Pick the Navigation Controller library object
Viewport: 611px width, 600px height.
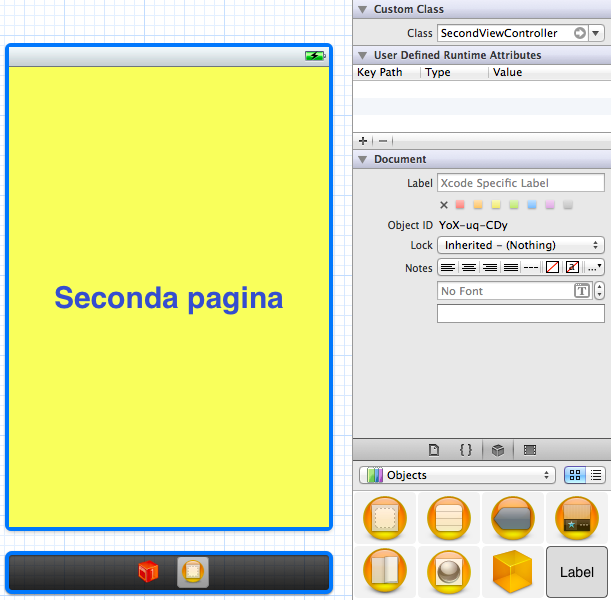point(512,517)
